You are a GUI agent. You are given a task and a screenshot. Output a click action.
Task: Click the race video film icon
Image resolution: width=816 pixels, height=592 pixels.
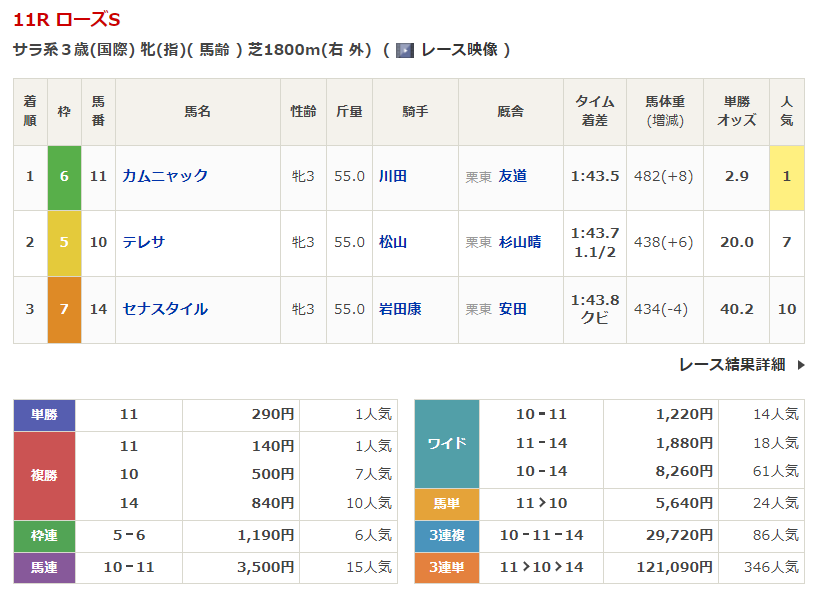[x=405, y=50]
